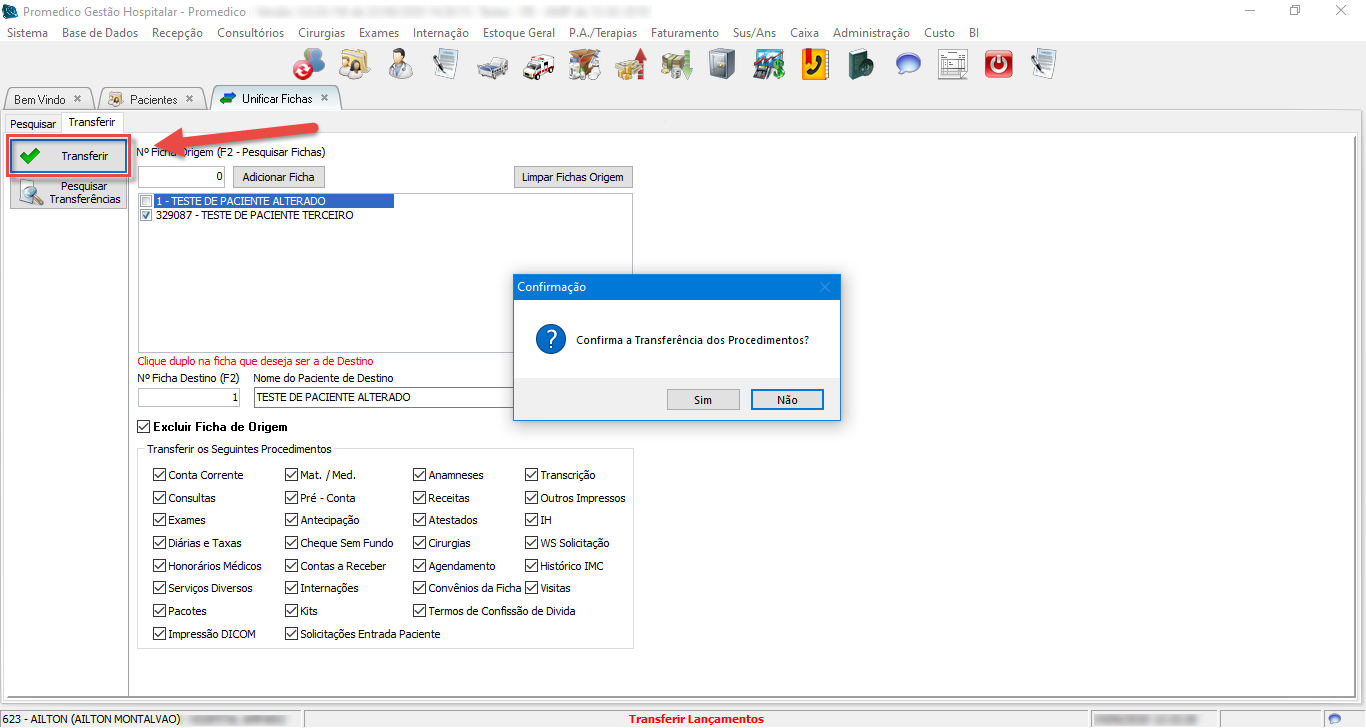Click the yellow phone book icon

coord(815,65)
